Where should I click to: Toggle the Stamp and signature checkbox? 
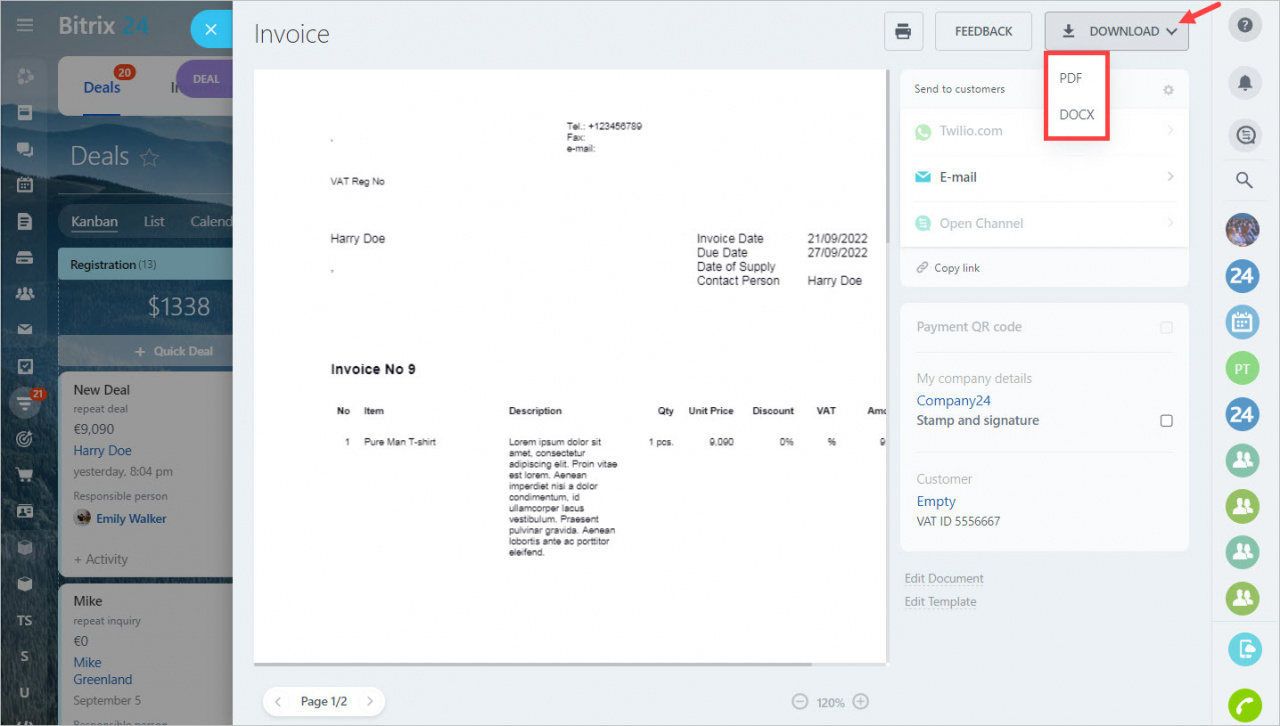(x=1166, y=421)
